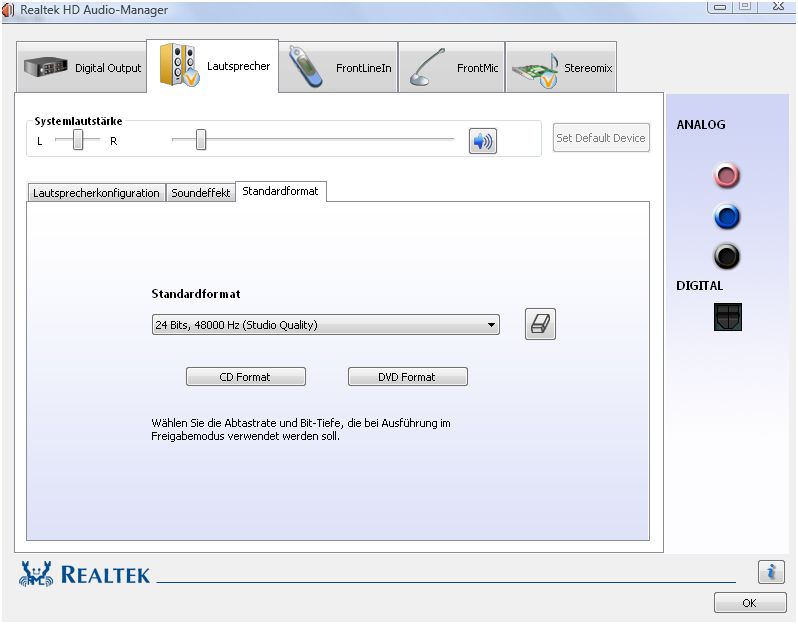Click the main volume slider handle
Screen dimensions: 798x624
coord(201,139)
